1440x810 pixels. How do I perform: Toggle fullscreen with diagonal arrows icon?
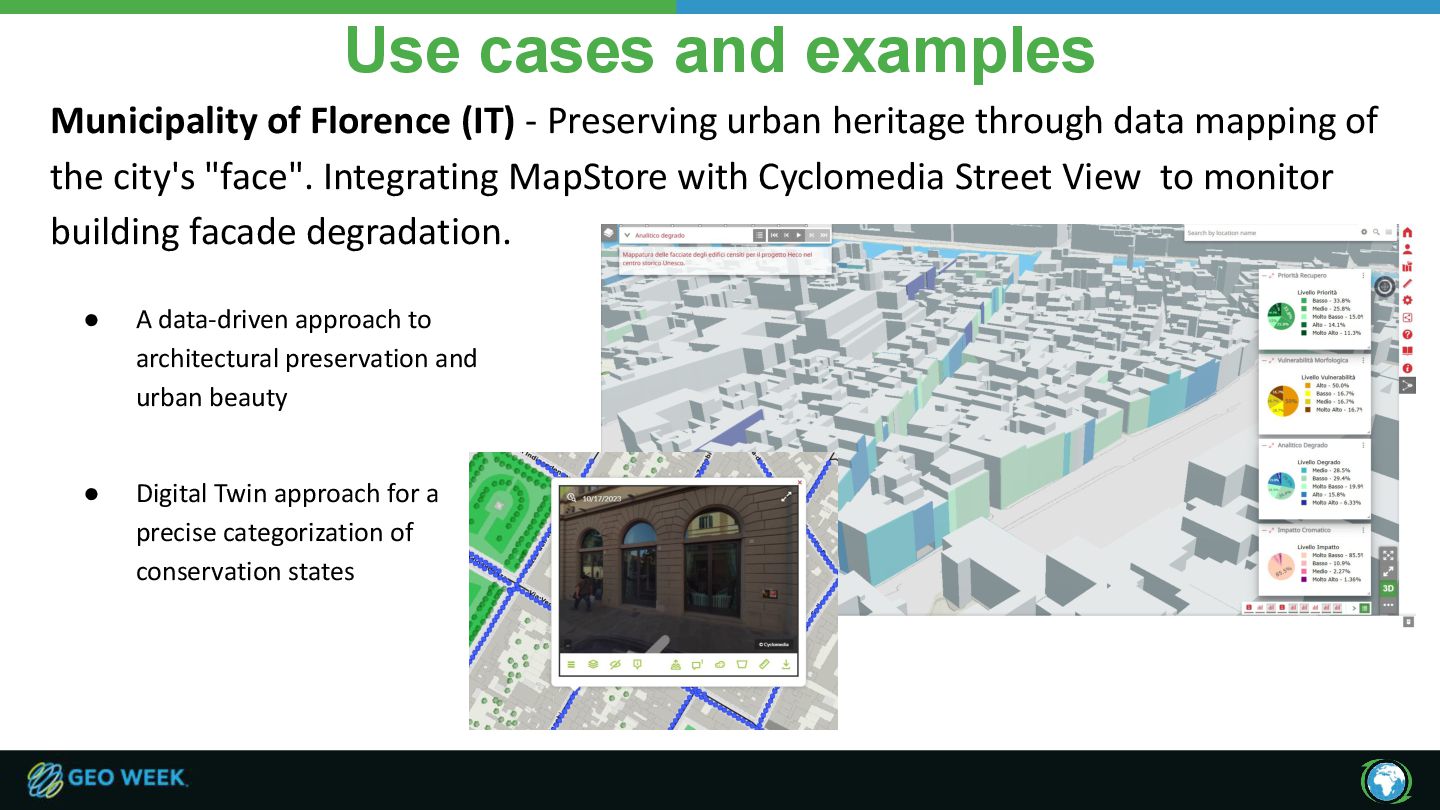tap(1388, 571)
